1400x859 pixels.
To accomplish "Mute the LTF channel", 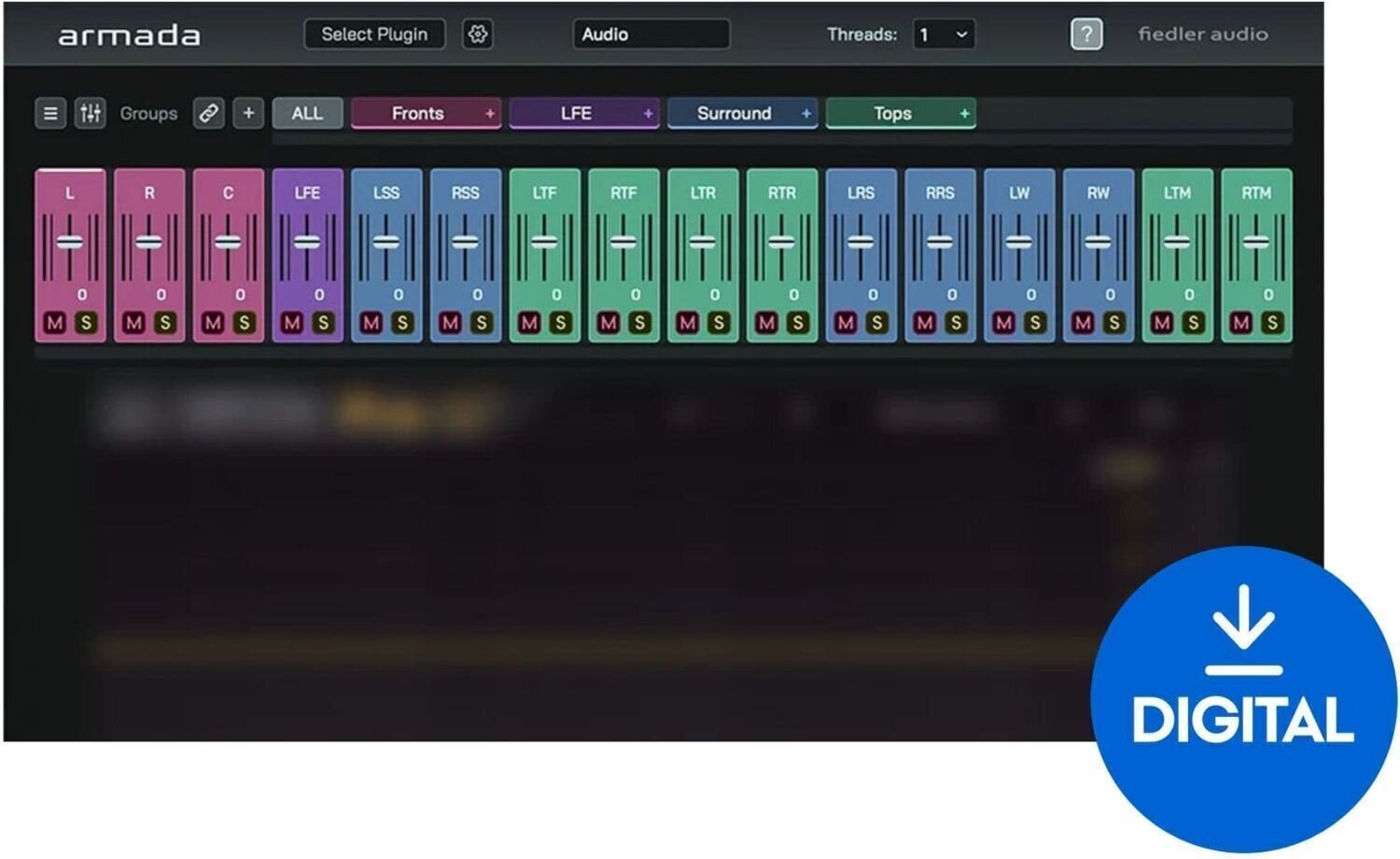I will tap(529, 322).
